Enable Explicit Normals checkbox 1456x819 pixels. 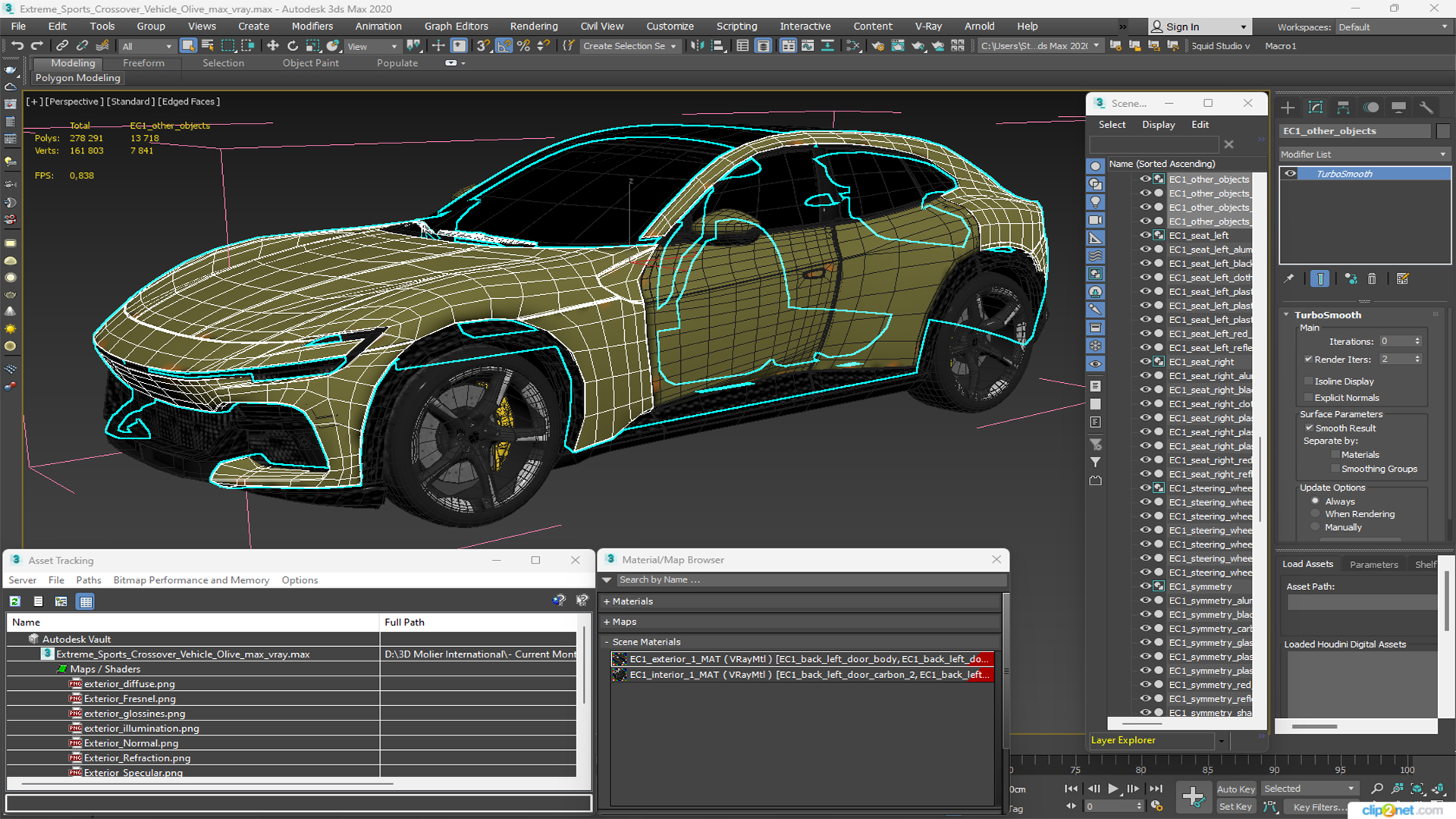(1308, 397)
